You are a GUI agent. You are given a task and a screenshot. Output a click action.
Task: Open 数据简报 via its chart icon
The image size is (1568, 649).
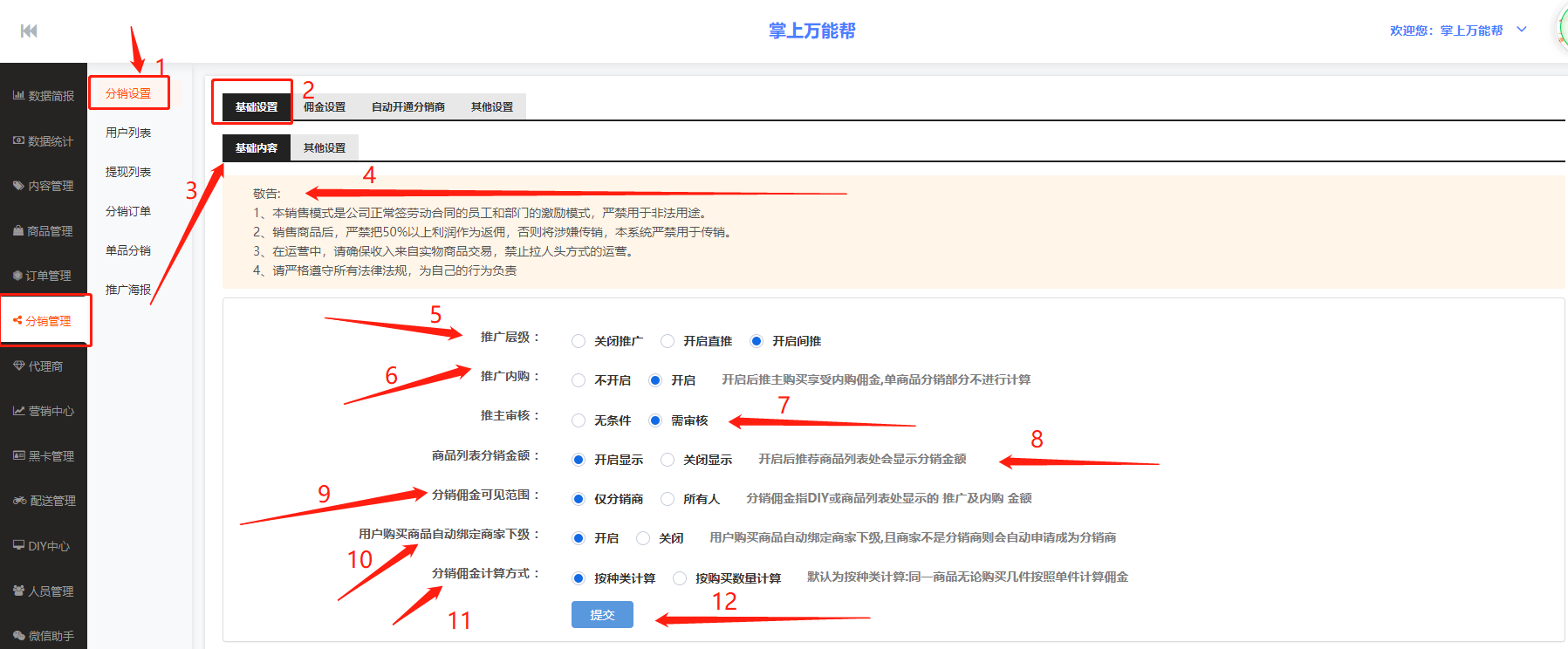coord(18,95)
